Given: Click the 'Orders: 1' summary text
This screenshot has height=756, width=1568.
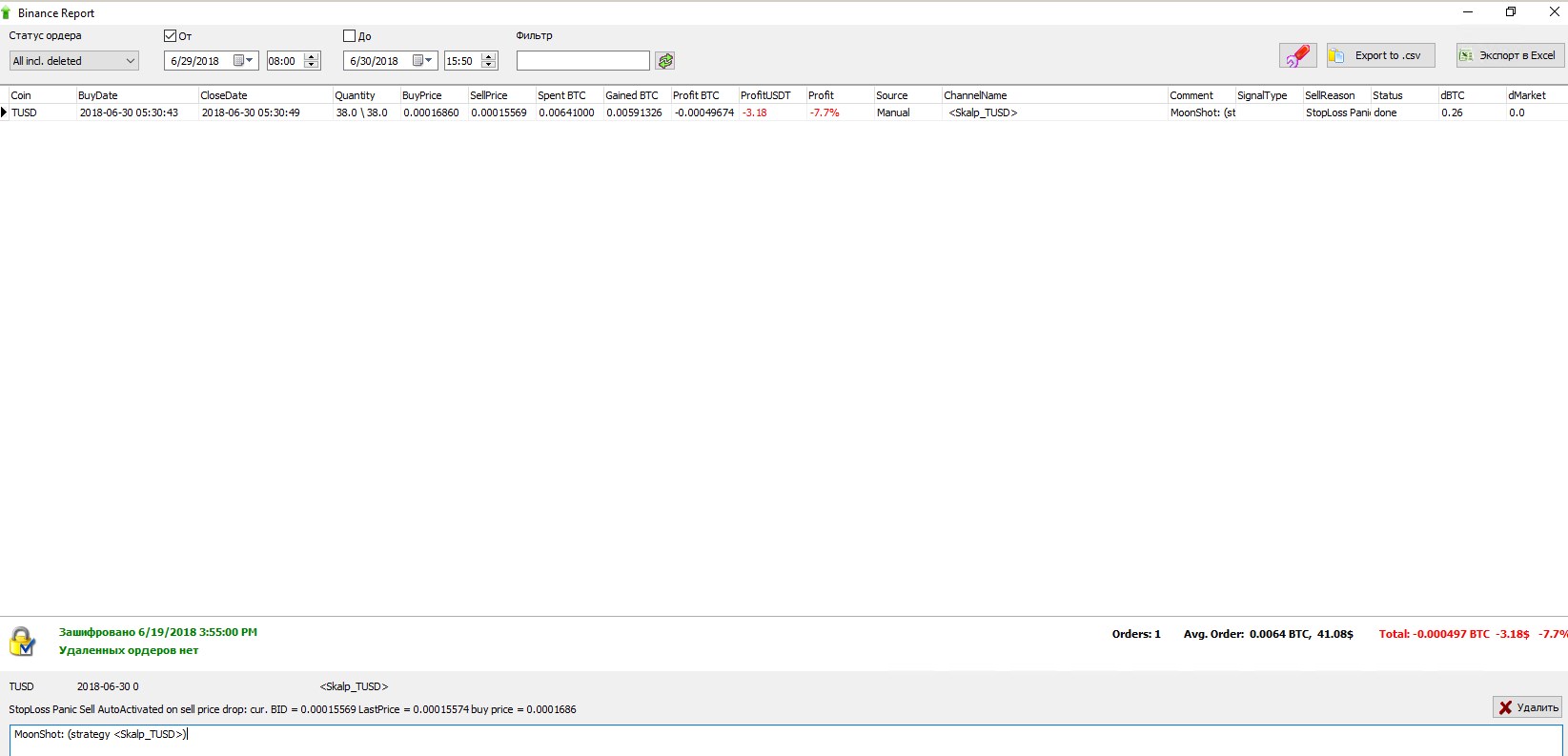Looking at the screenshot, I should tap(1136, 634).
